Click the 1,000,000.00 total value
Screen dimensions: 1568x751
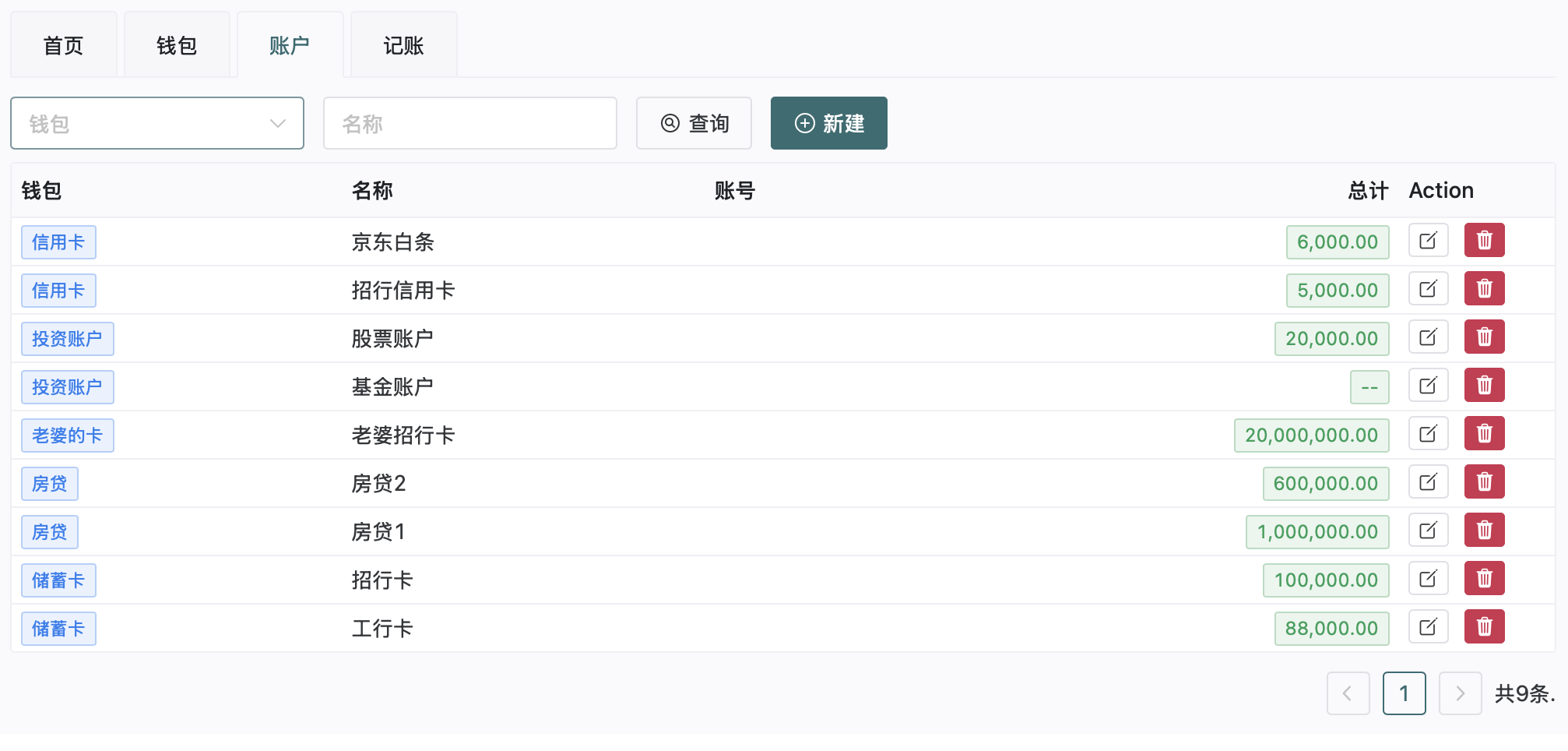(1317, 532)
